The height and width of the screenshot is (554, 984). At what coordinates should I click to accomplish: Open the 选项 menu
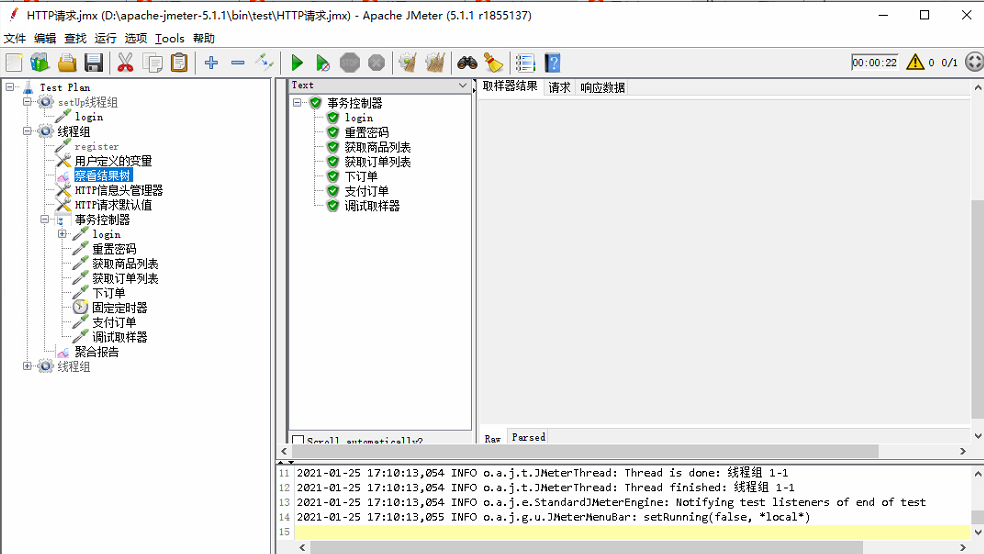136,38
